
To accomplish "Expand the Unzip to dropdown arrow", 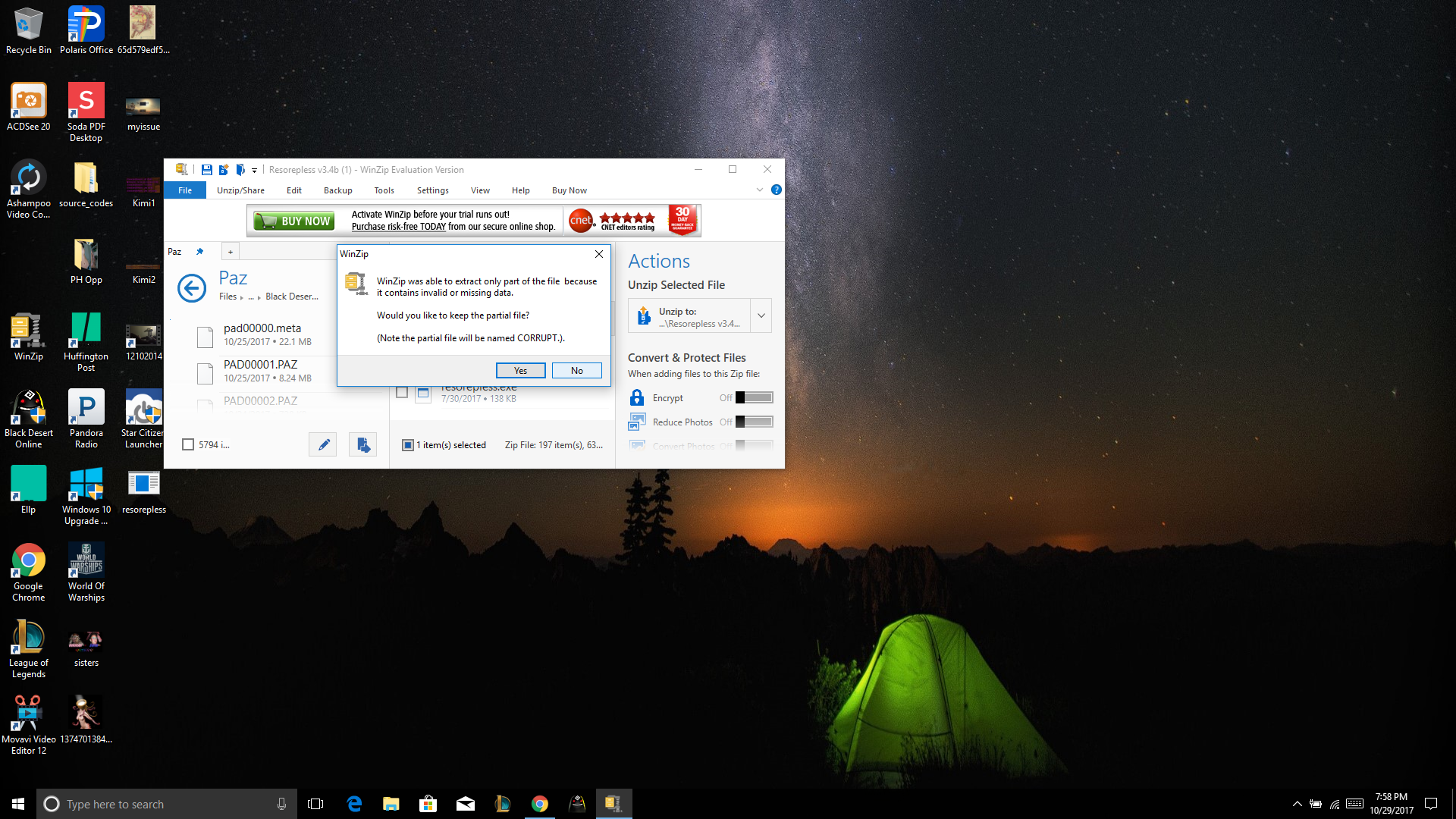I will [x=761, y=316].
